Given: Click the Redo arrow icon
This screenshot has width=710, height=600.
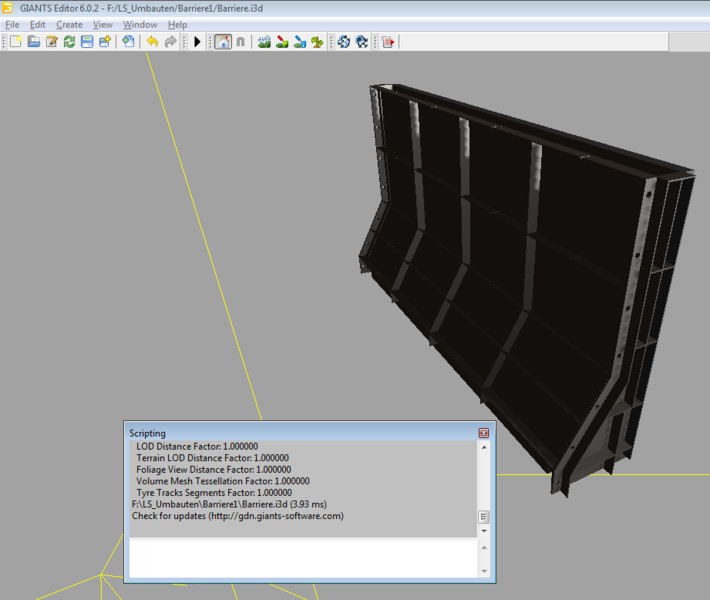Looking at the screenshot, I should (x=170, y=42).
